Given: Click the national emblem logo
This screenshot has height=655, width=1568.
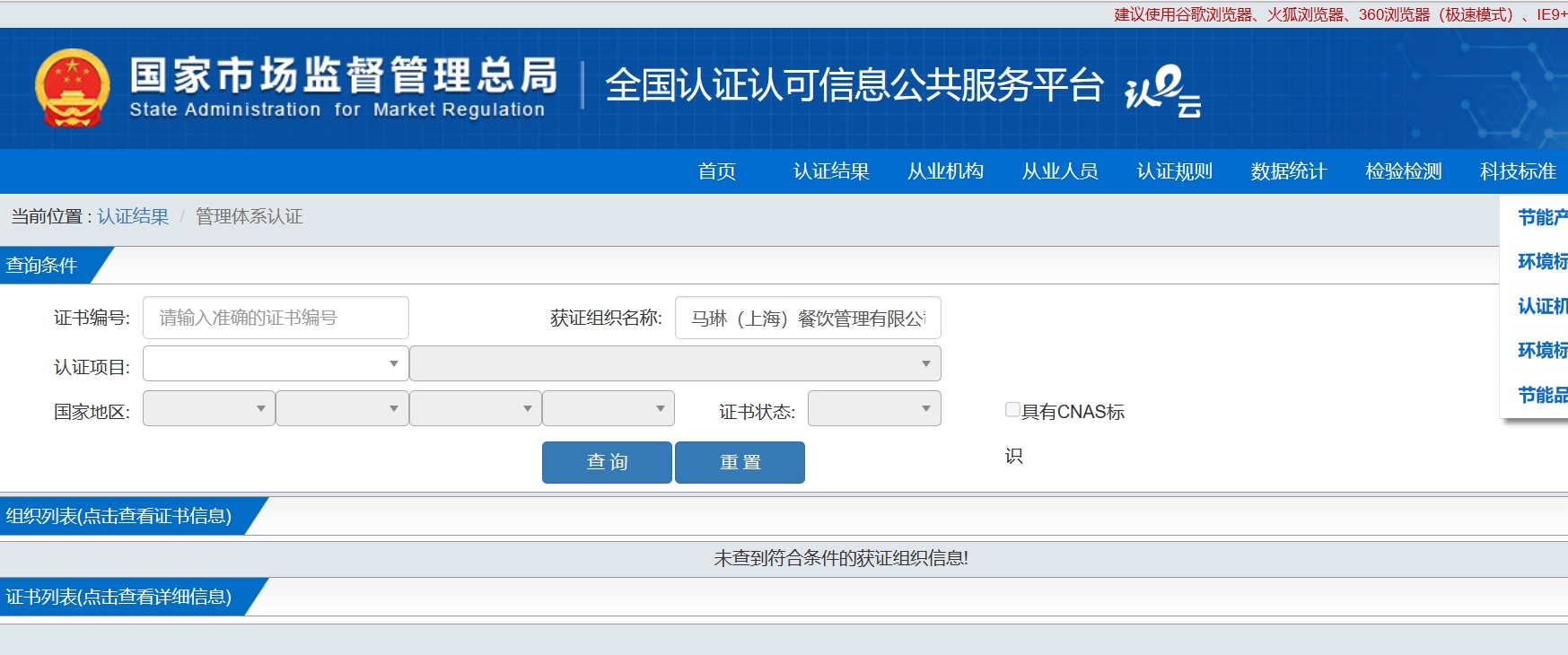Looking at the screenshot, I should tap(72, 88).
